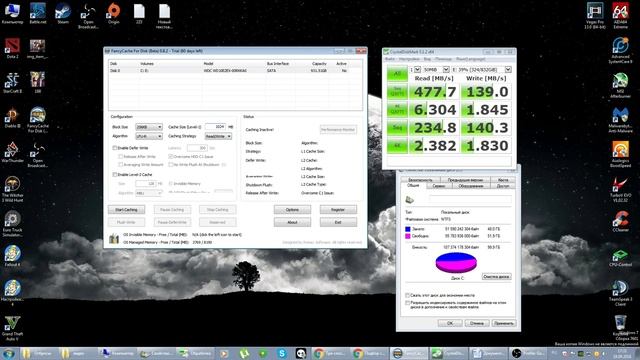
Task: Launch the Steam desktop icon
Action: pyautogui.click(x=63, y=13)
